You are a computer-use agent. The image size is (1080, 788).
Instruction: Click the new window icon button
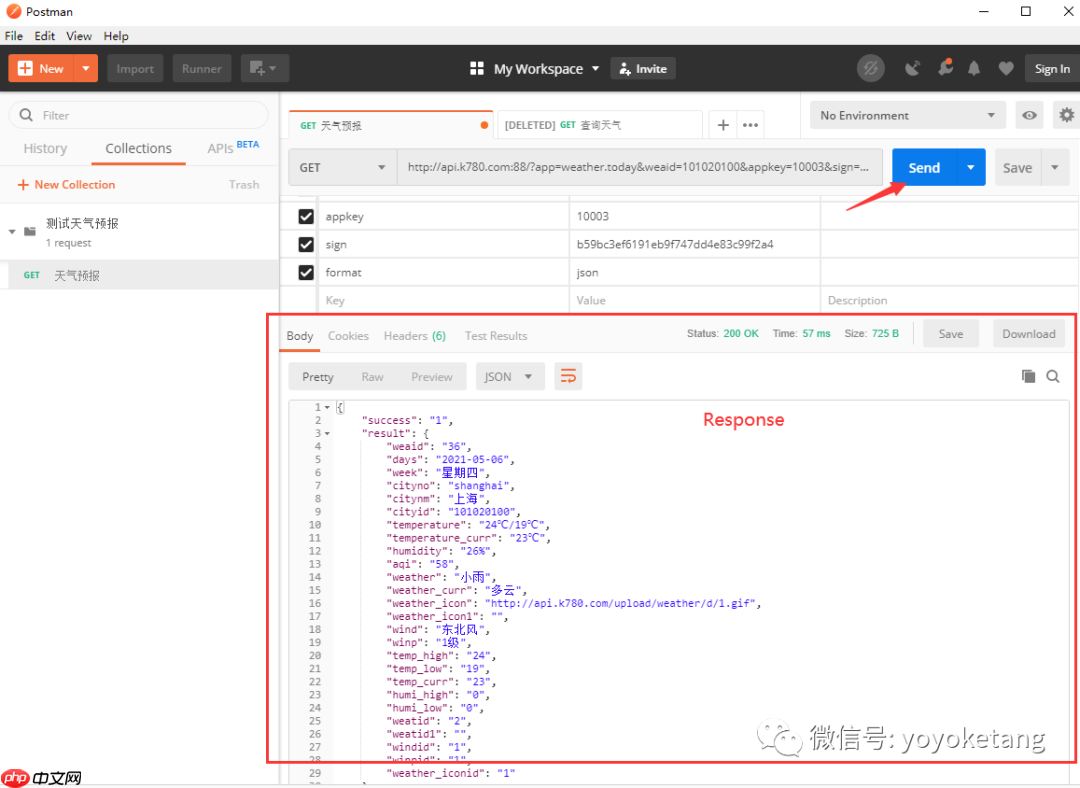pos(264,68)
